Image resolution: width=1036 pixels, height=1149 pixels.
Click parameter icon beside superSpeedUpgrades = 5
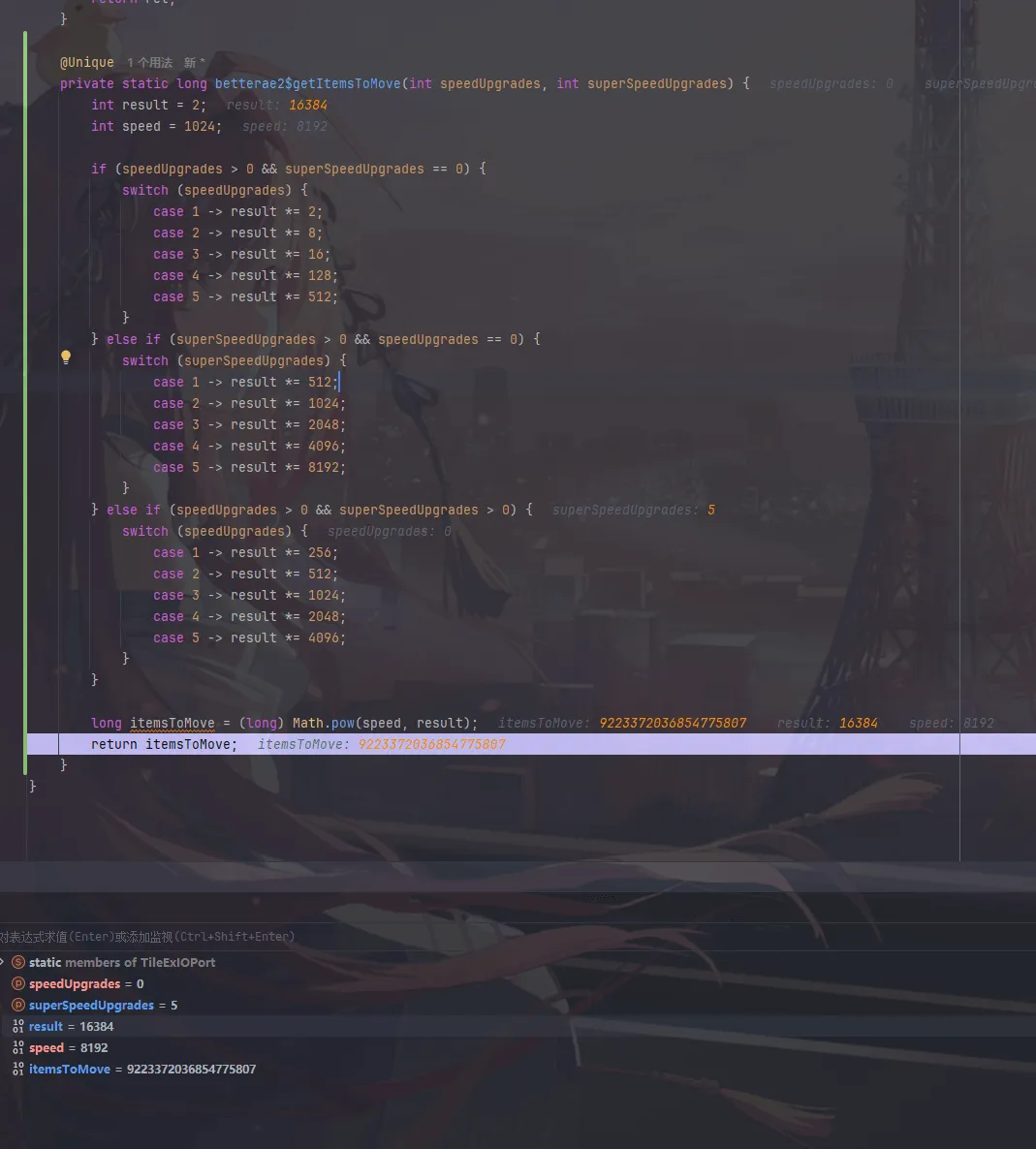[x=18, y=1005]
